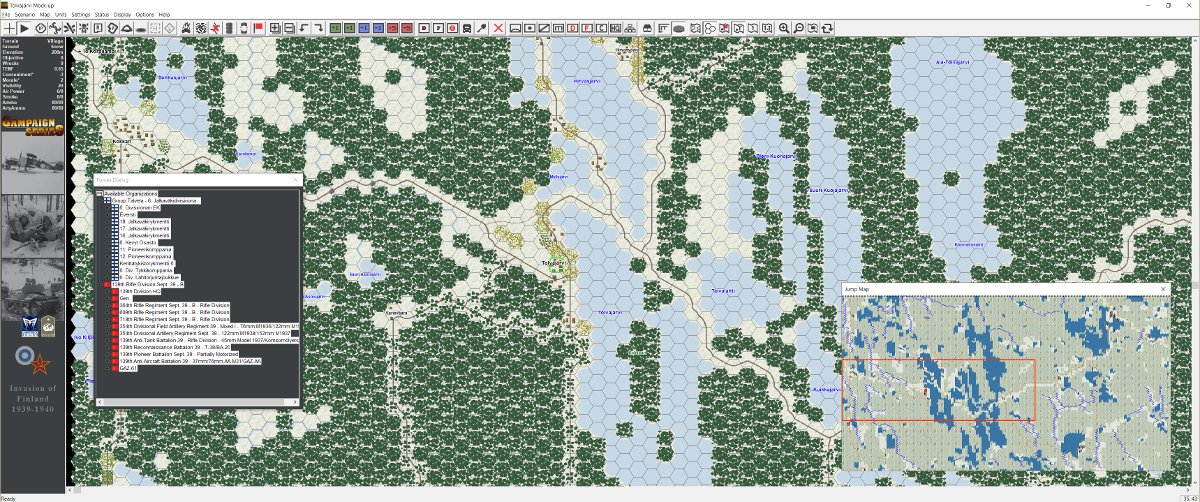
Task: Click the red D toolbar icon
Action: pyautogui.click(x=572, y=28)
